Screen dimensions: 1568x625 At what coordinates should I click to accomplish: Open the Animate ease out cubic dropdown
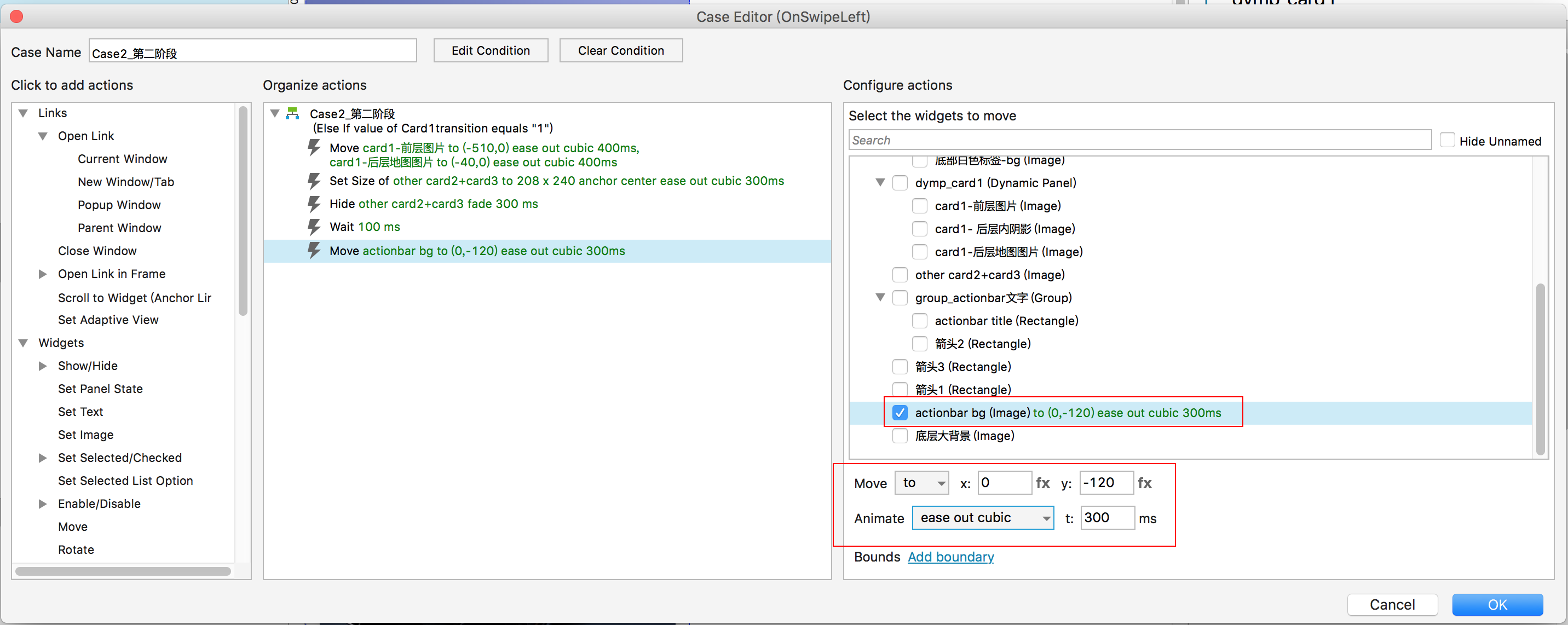coord(982,518)
